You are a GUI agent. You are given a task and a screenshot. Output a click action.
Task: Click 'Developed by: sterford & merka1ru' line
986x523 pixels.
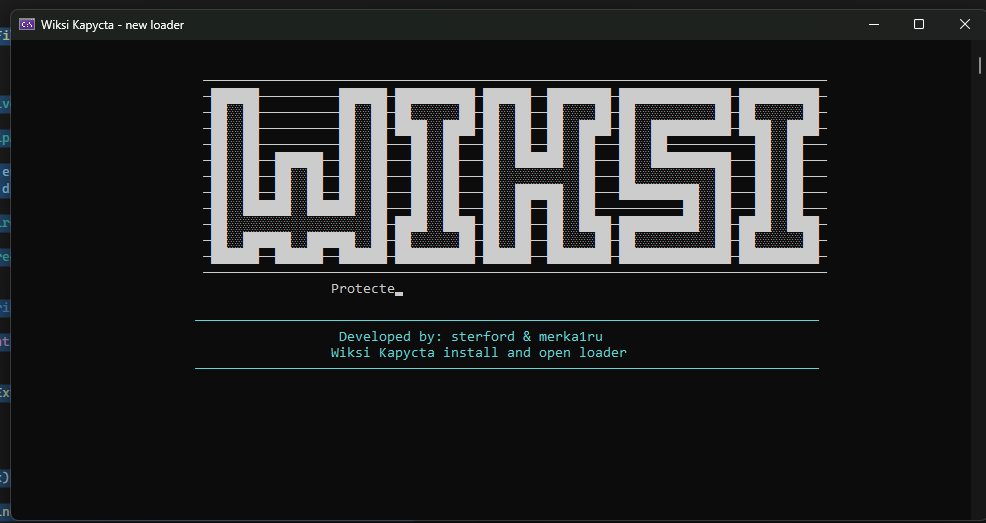tap(470, 336)
